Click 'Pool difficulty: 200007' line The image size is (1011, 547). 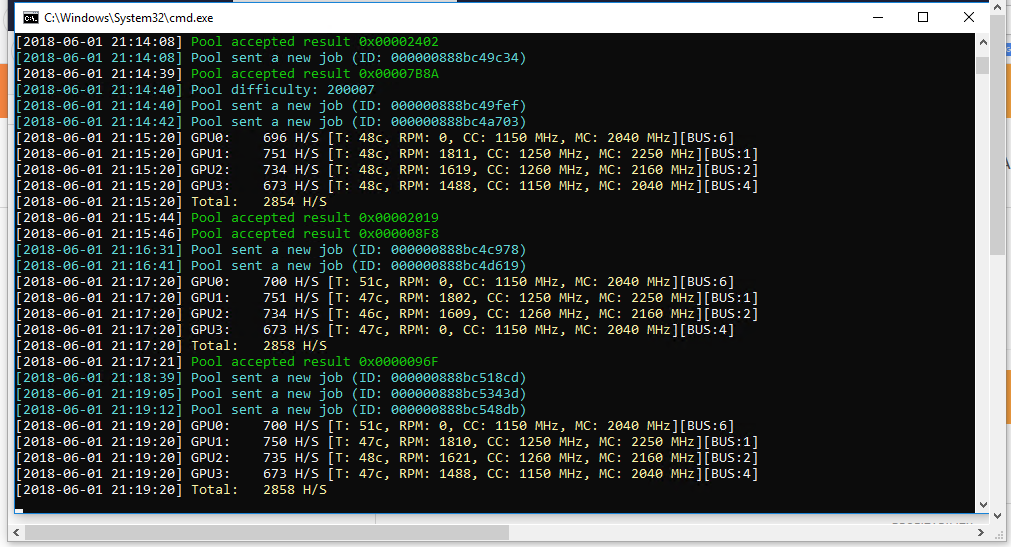[195, 90]
